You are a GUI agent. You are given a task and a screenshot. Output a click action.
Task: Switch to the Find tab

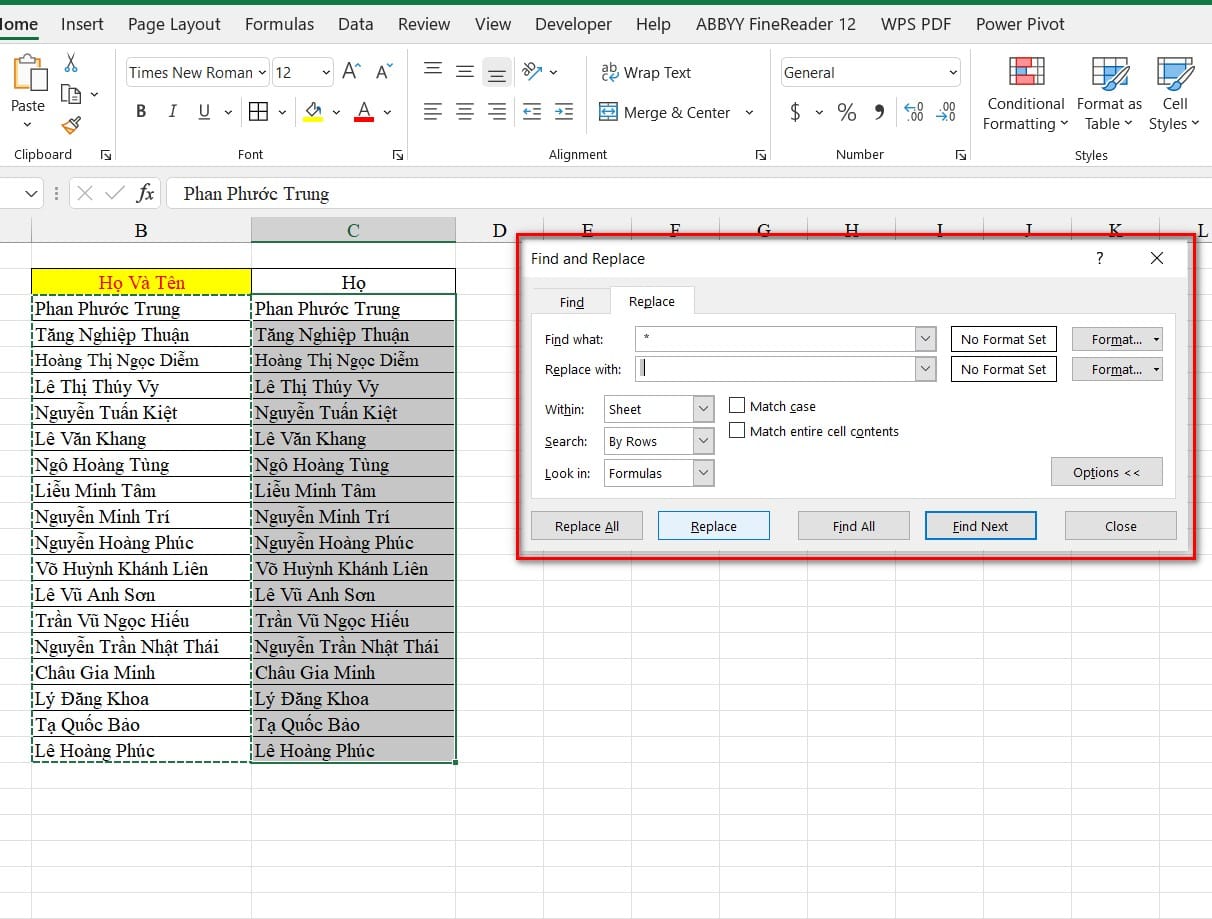click(571, 302)
